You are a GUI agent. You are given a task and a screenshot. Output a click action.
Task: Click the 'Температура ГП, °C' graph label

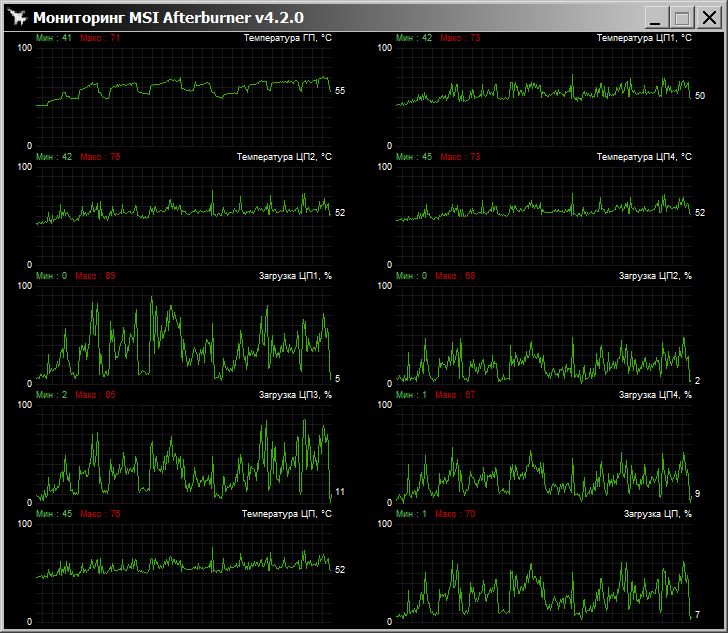[x=287, y=38]
